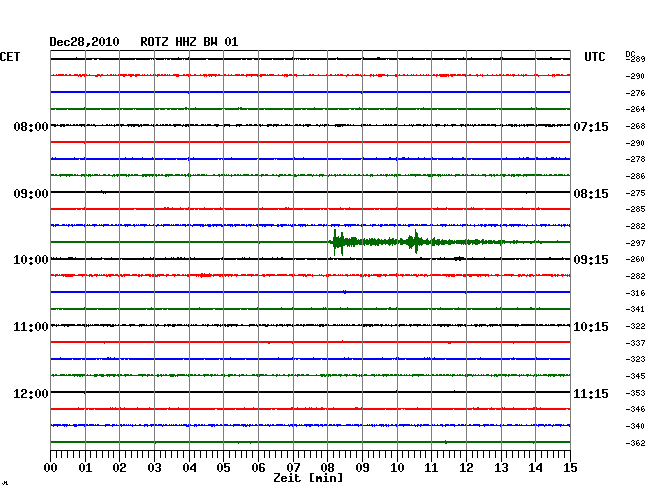Click the CET time label '10:00'
The image size is (650, 494).
[x=31, y=260]
